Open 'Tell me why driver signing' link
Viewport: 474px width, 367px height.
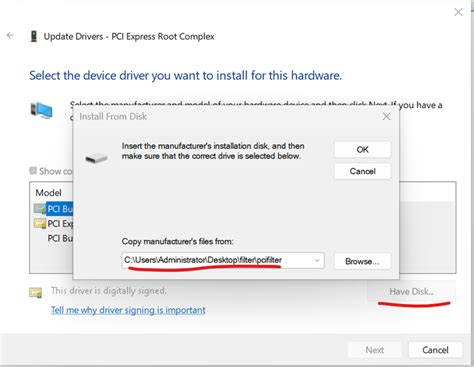pyautogui.click(x=128, y=310)
